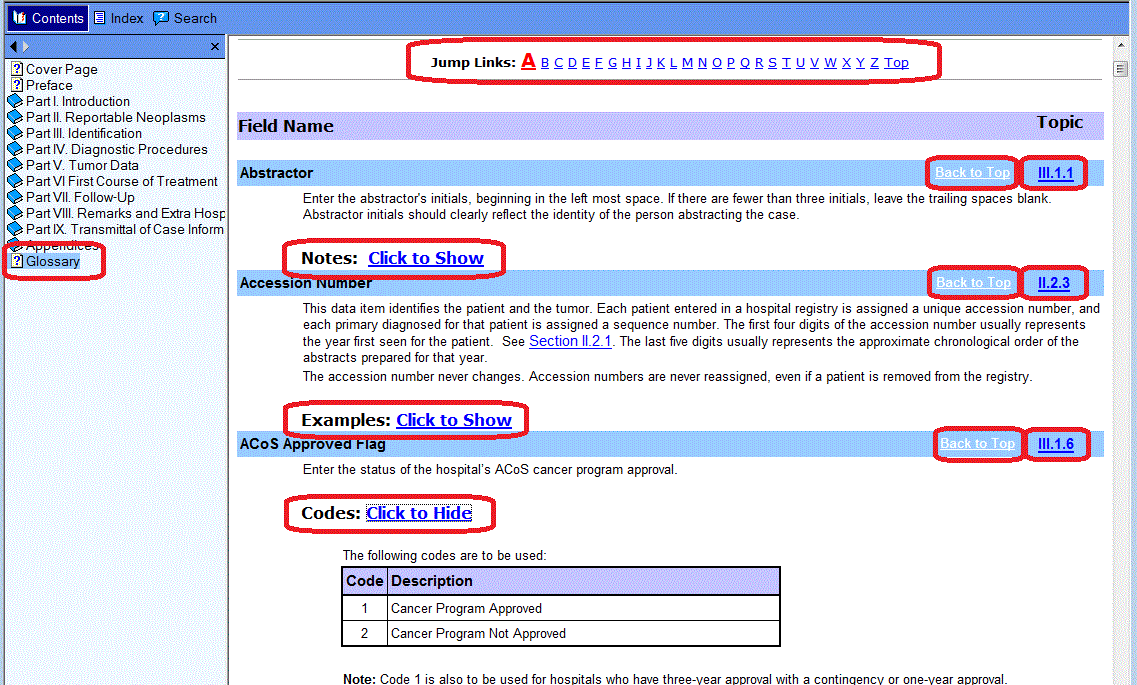Click the Search speech-bubble icon
The image size is (1137, 685).
pos(160,17)
